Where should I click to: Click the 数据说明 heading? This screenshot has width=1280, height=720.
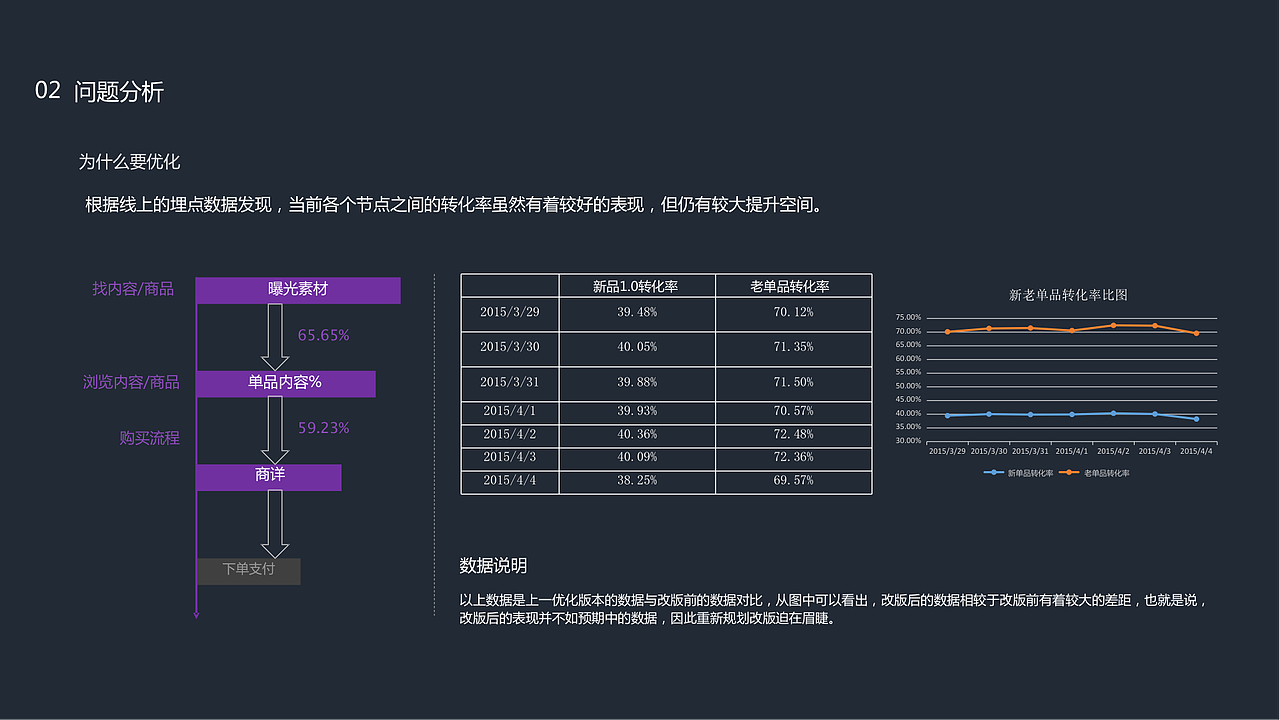click(492, 565)
